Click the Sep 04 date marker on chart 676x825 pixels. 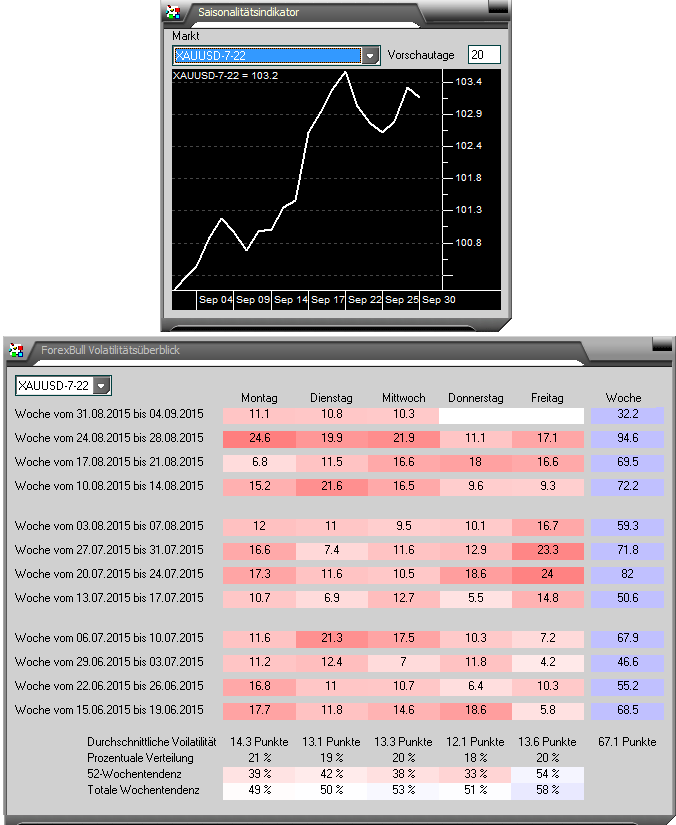215,300
